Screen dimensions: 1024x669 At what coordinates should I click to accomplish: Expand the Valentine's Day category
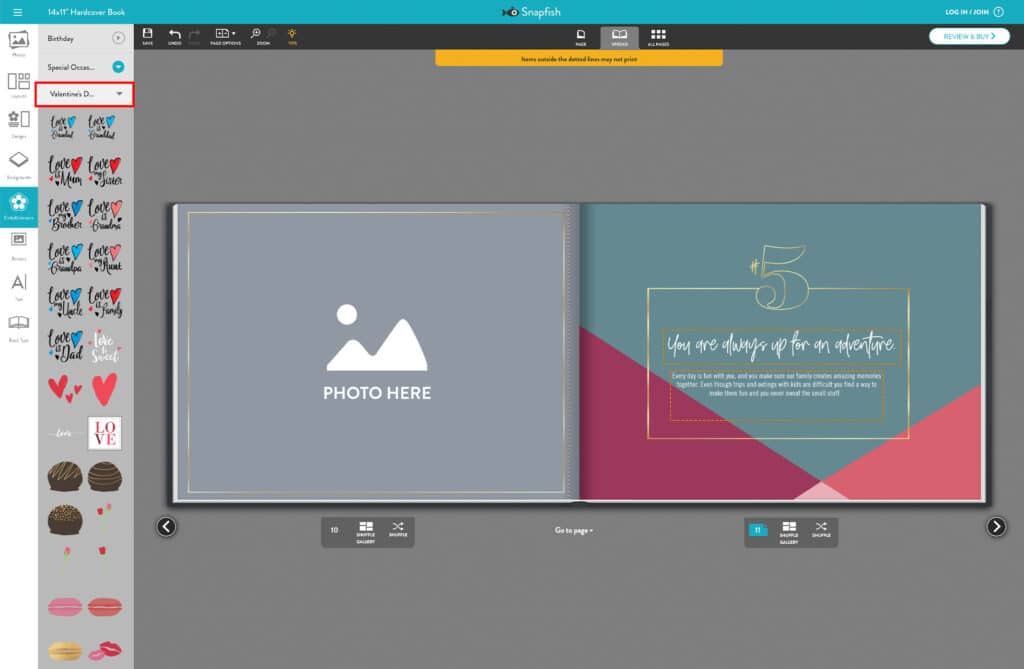pyautogui.click(x=120, y=93)
